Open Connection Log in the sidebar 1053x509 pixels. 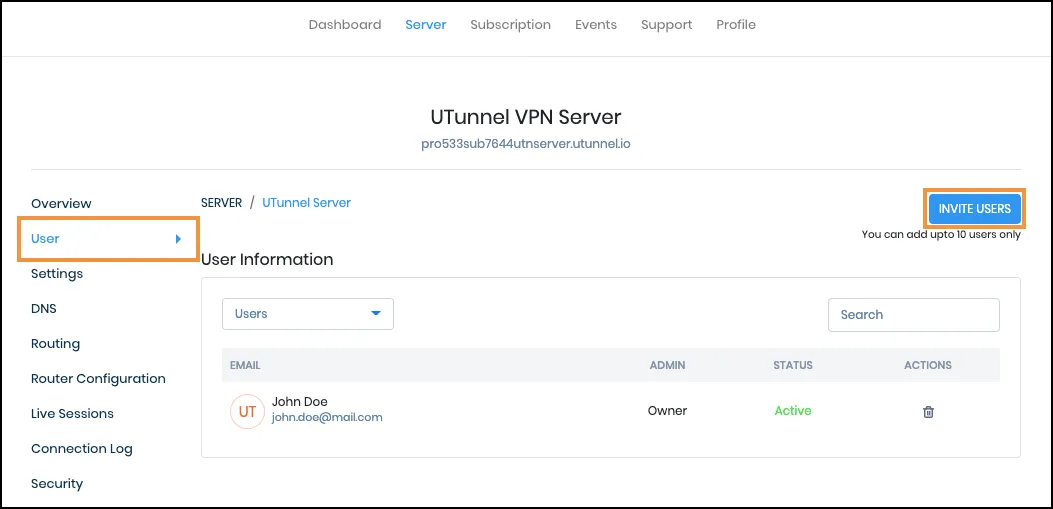point(82,448)
